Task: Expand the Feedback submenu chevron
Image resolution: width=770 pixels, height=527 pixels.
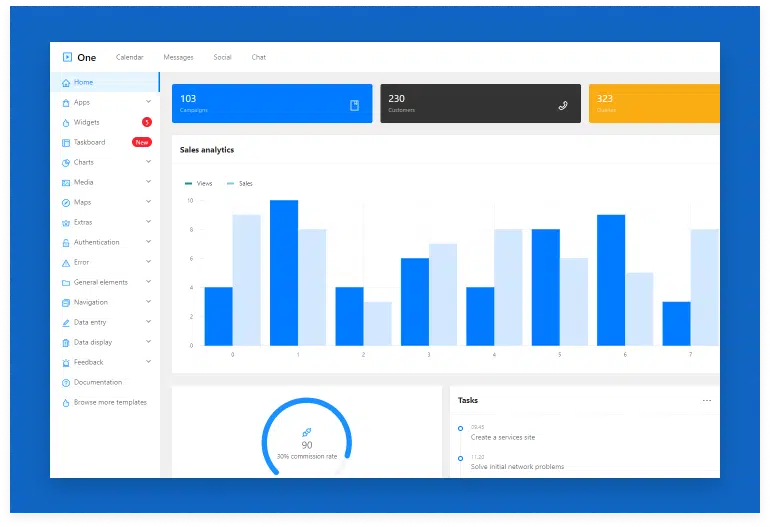Action: pos(148,362)
